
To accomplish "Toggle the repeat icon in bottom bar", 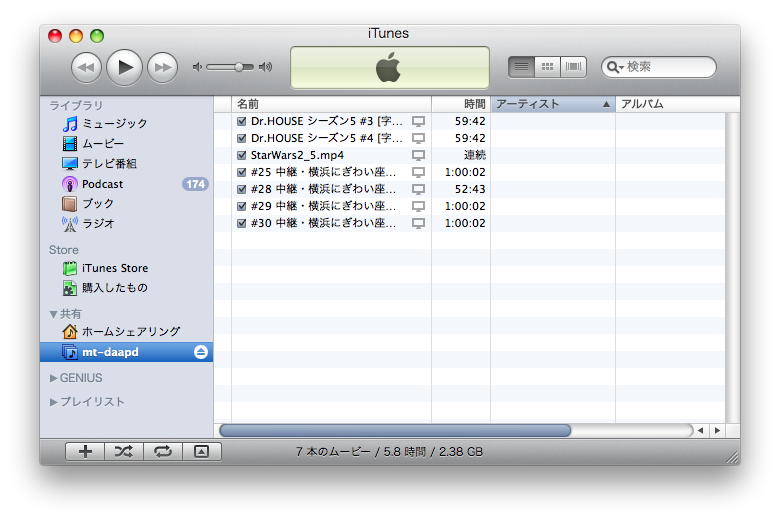I will [162, 452].
